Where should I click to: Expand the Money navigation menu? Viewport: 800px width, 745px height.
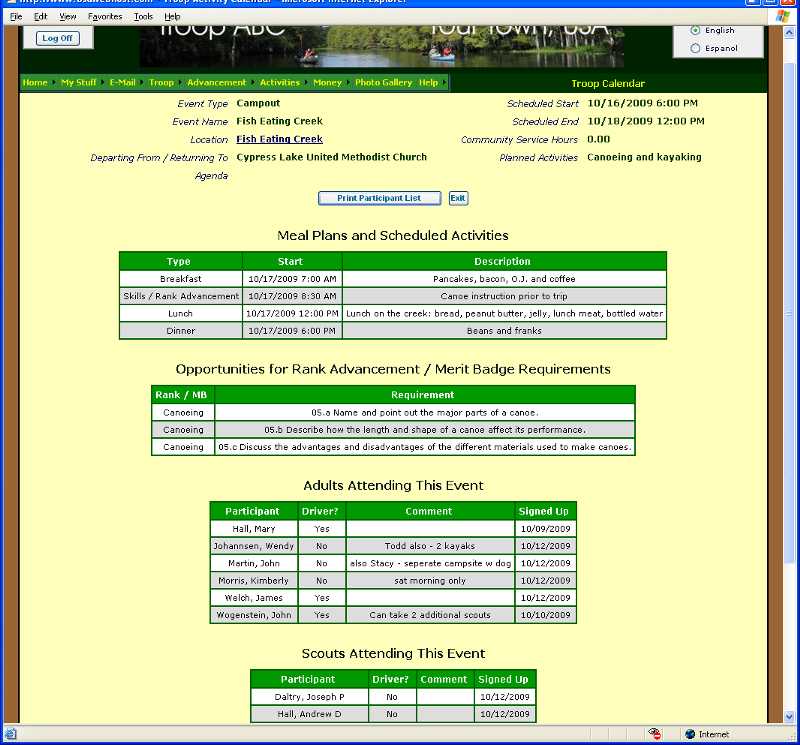[x=327, y=83]
